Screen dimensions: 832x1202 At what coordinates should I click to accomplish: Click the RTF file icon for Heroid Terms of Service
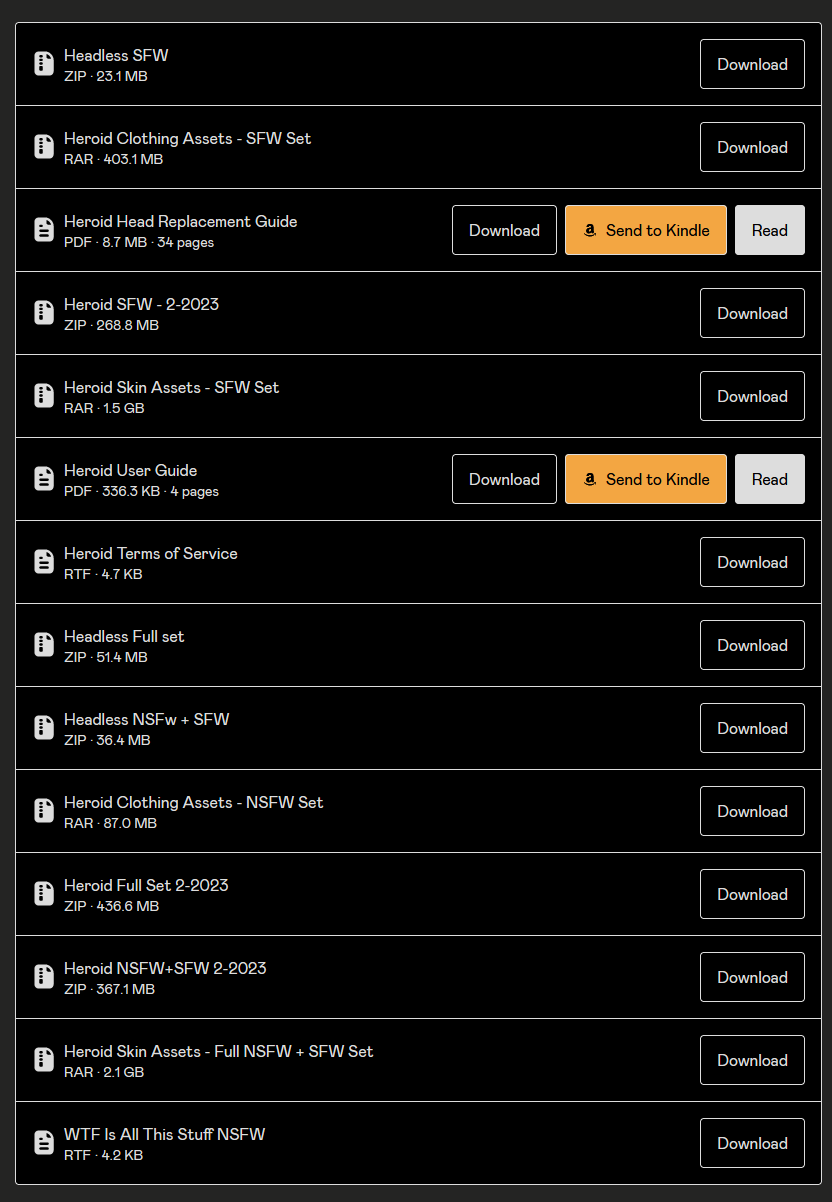click(x=44, y=562)
